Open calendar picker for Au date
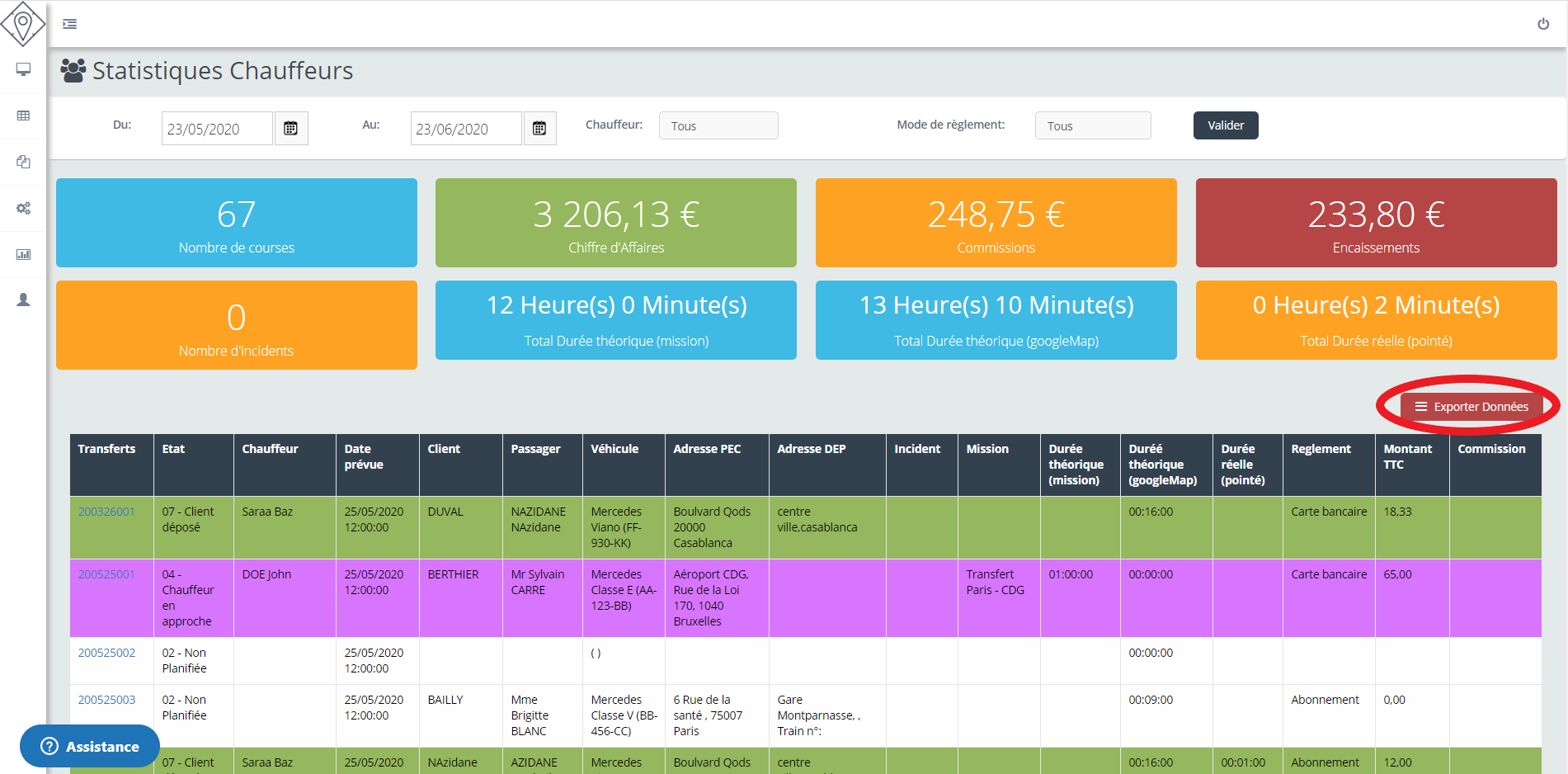Image resolution: width=1568 pixels, height=774 pixels. coord(539,129)
